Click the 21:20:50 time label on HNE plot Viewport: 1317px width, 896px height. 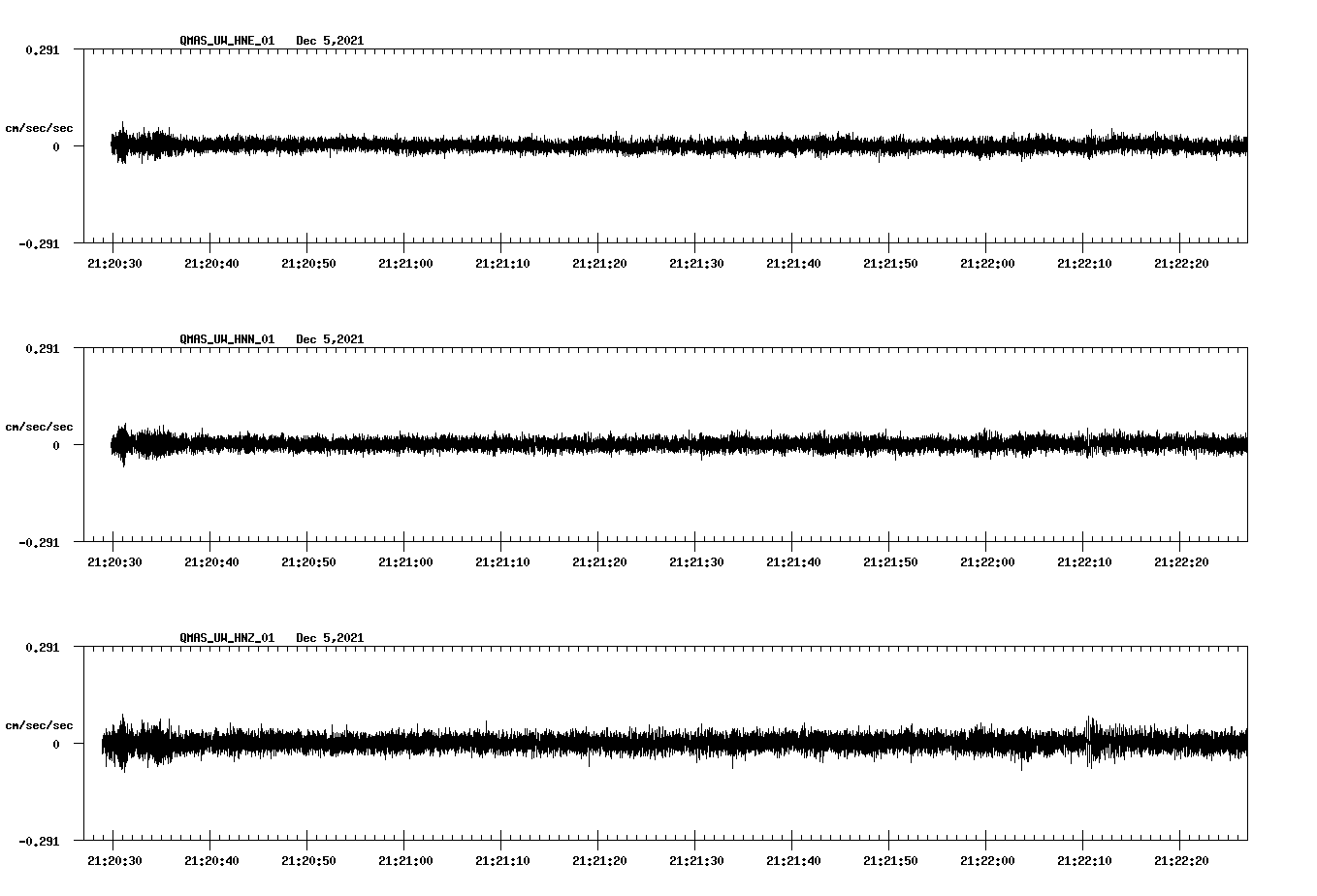coord(308,264)
